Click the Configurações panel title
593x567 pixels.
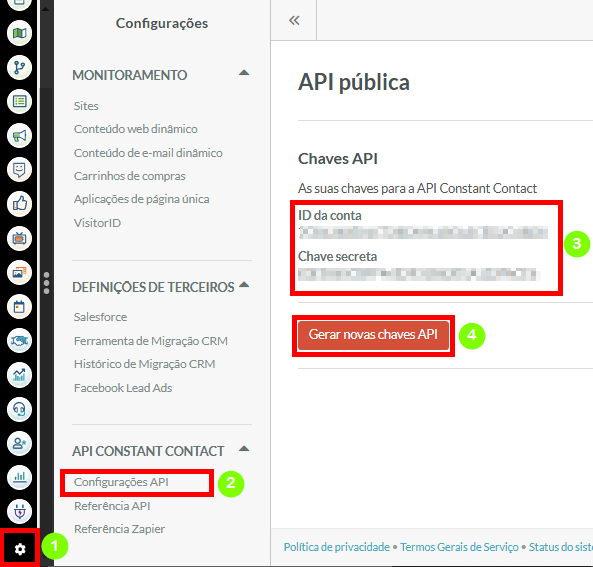(x=162, y=23)
